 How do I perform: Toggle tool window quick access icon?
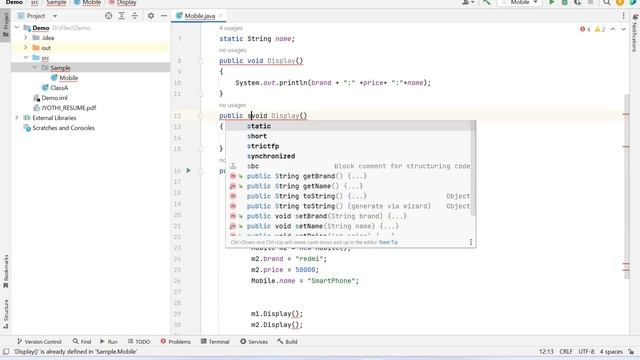point(6,352)
